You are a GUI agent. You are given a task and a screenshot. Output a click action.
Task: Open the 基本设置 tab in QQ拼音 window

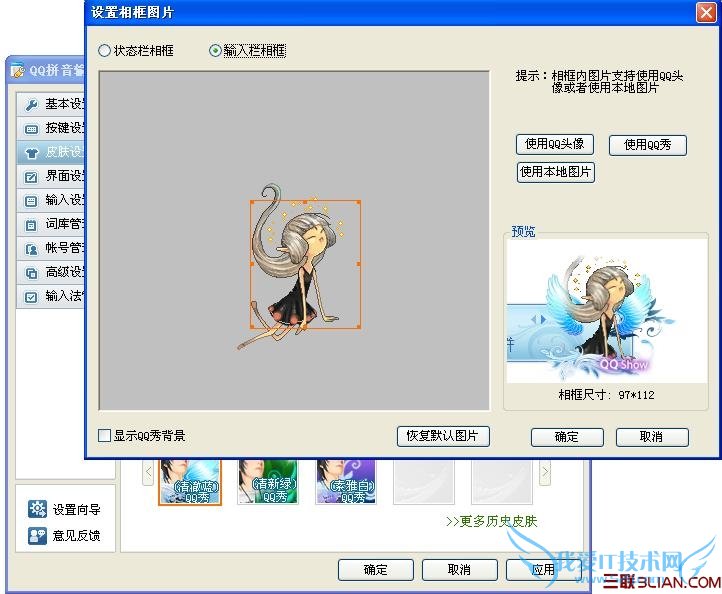pos(51,104)
